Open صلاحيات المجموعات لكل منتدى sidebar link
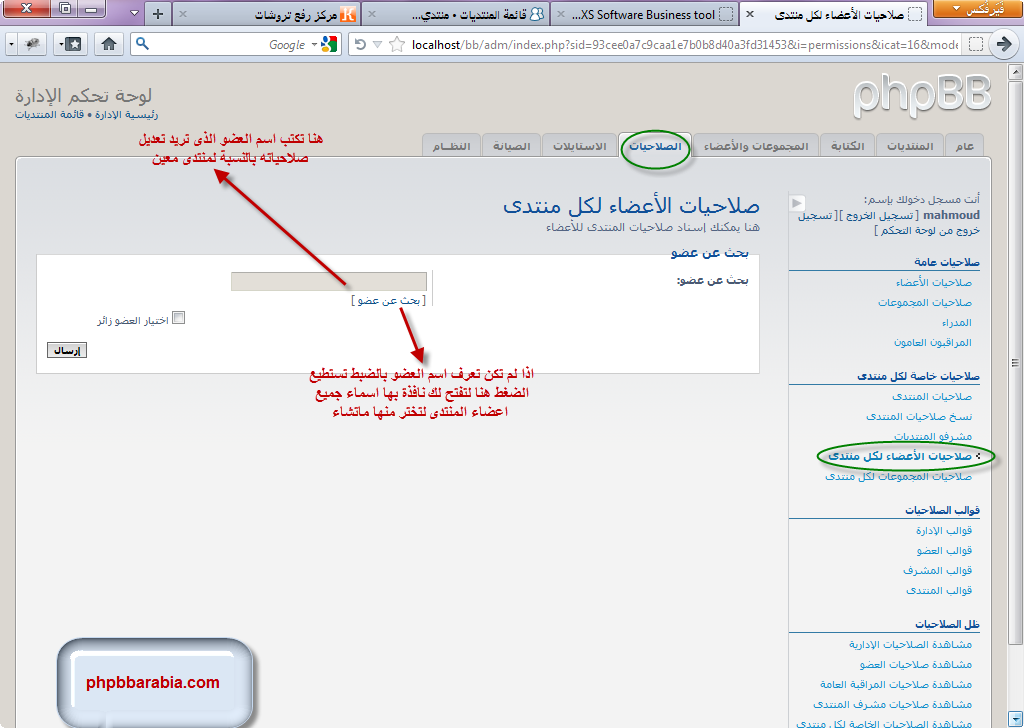 pyautogui.click(x=898, y=477)
